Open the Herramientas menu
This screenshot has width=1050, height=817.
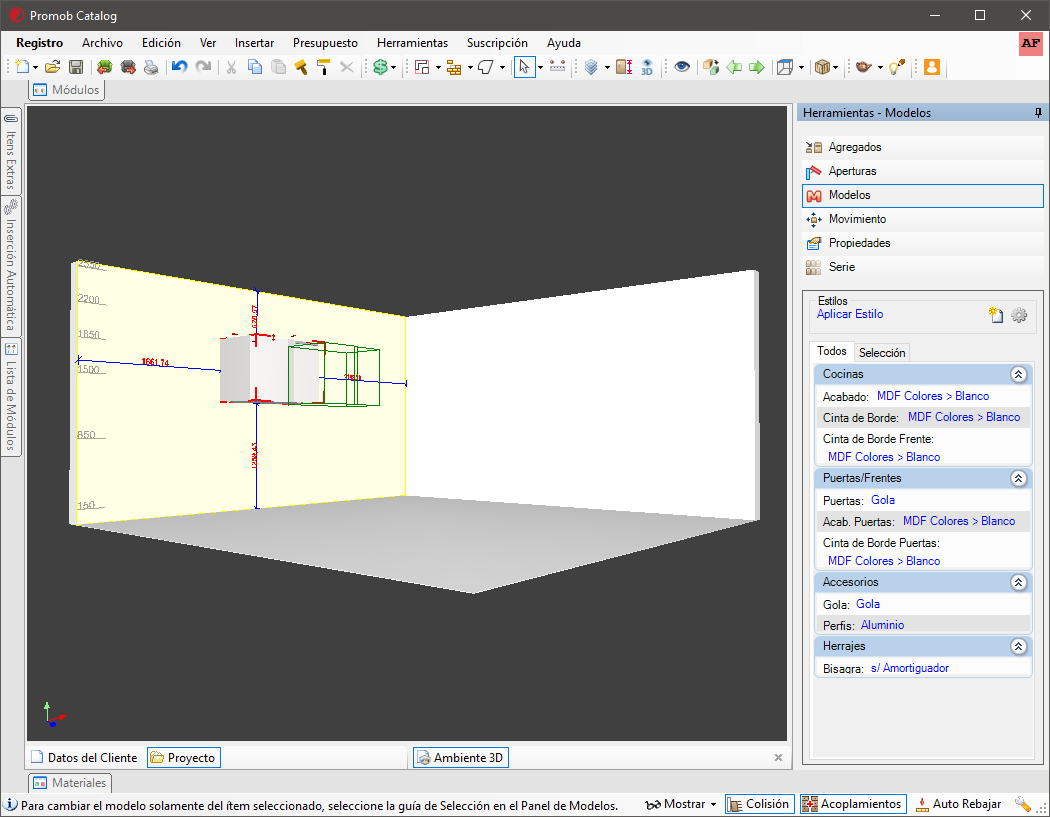point(412,43)
